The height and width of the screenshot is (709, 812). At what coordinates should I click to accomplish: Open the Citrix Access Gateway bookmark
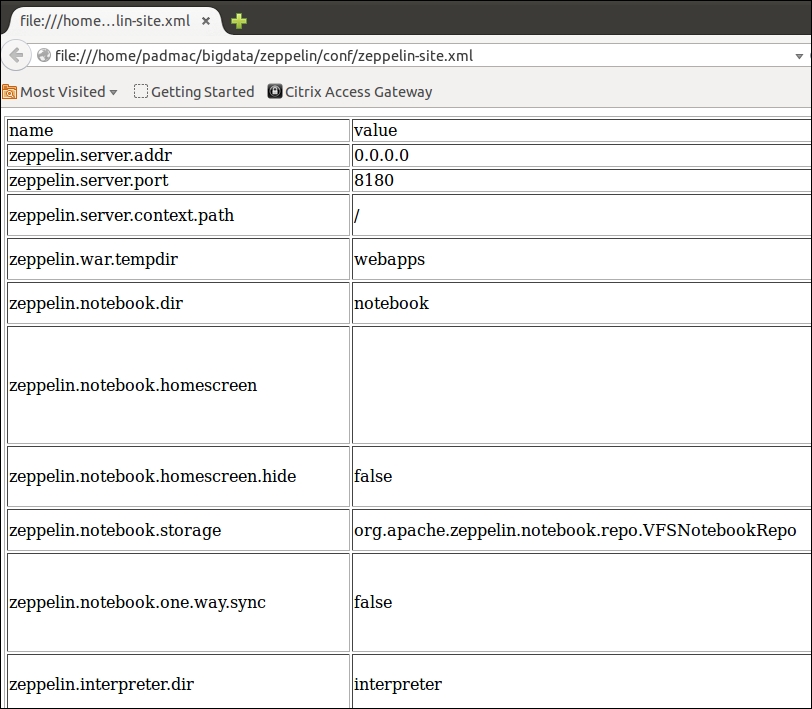click(x=350, y=92)
